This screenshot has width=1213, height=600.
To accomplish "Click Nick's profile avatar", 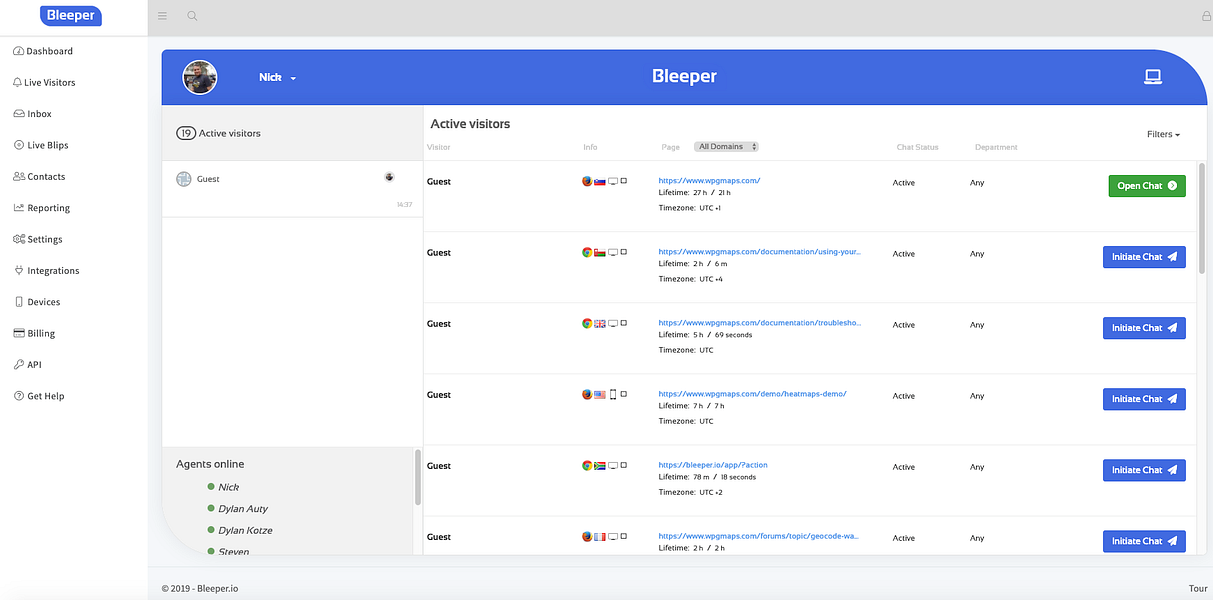I will pos(200,77).
